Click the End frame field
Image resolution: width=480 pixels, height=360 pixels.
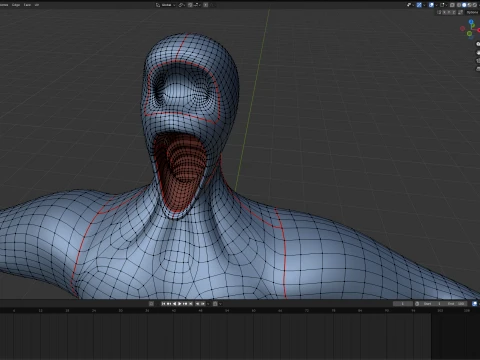click(x=456, y=304)
